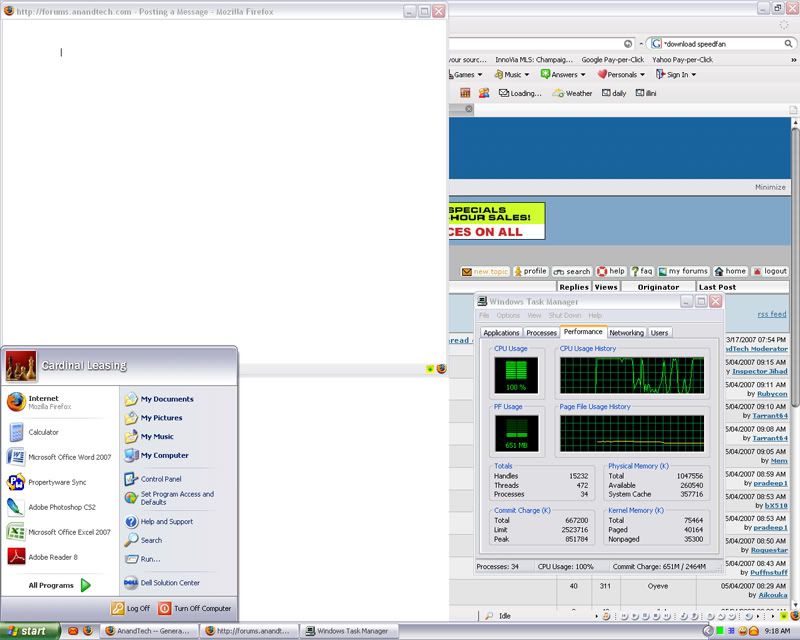The width and height of the screenshot is (800, 640).
Task: Click forum search button
Action: point(571,272)
